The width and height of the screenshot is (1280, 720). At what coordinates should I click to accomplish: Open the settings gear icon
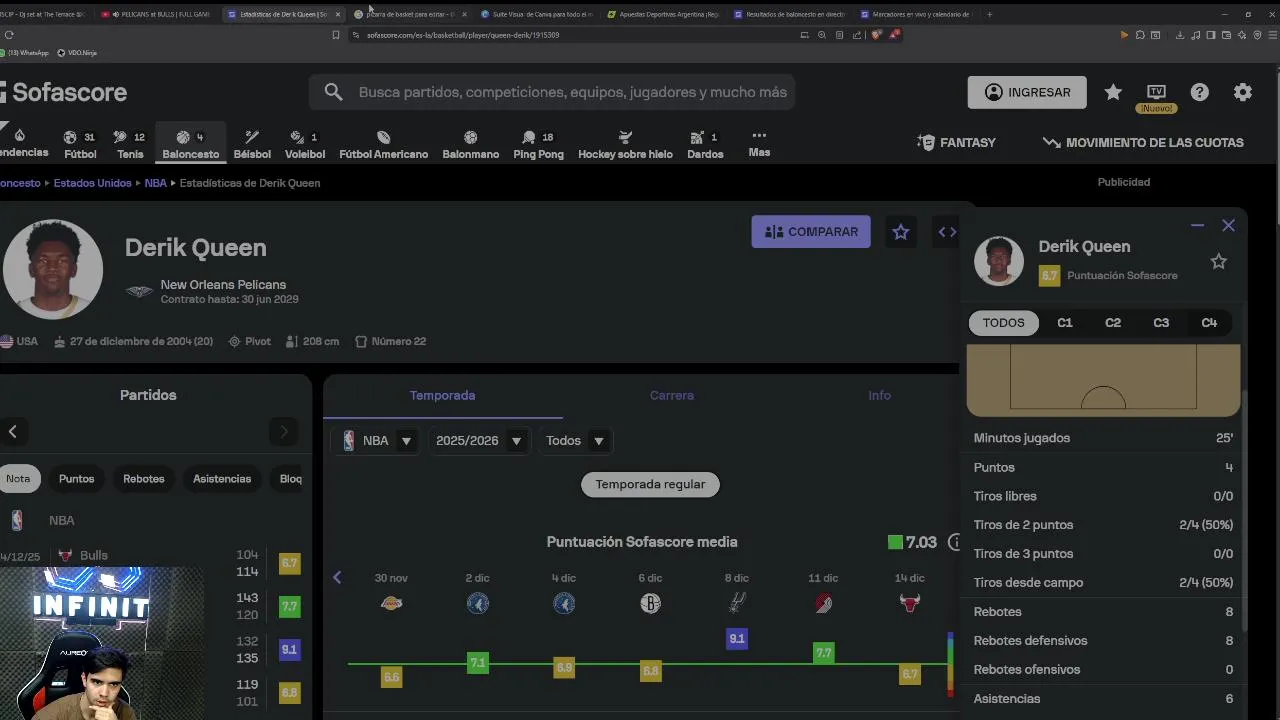tap(1243, 92)
